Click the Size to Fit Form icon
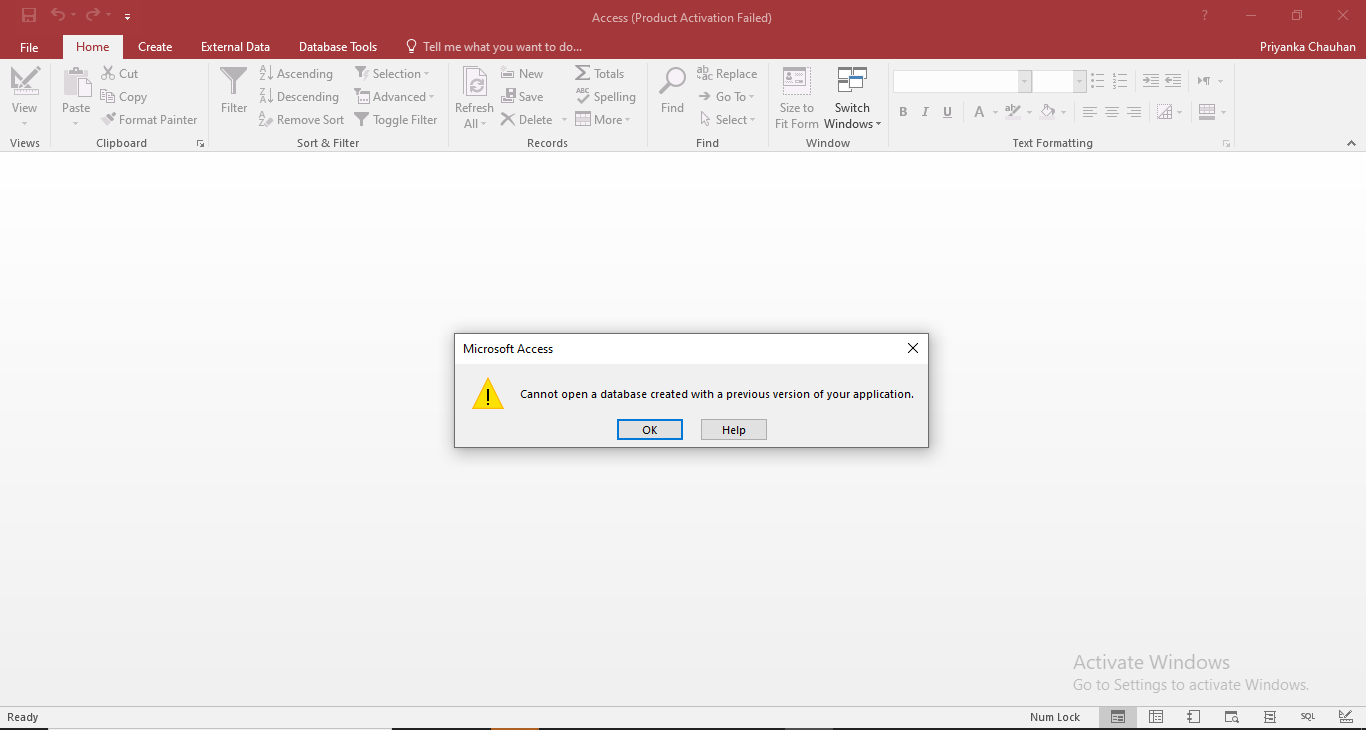Image resolution: width=1366 pixels, height=730 pixels. [x=796, y=82]
